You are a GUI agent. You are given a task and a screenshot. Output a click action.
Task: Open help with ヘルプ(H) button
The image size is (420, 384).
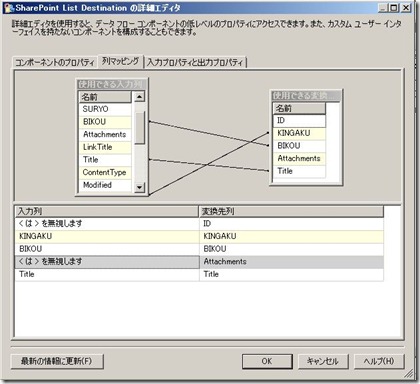(379, 361)
